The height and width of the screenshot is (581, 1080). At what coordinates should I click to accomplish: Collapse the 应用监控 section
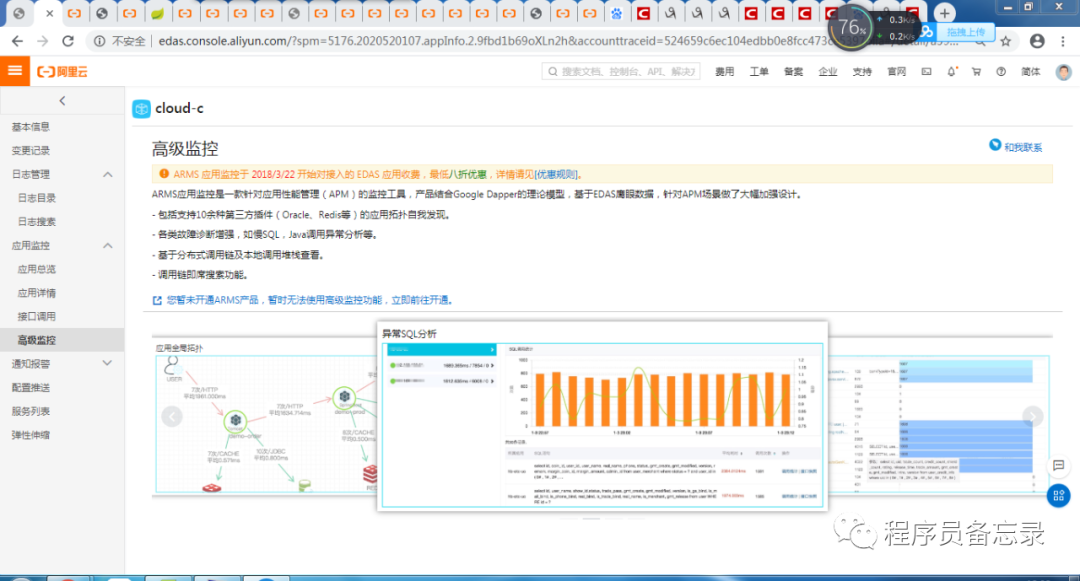(x=107, y=245)
